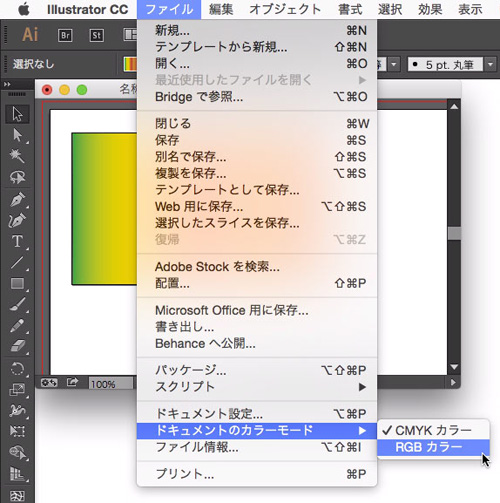Screen dimensions: 500x503
Task: Open the 5 pt. 丸筆 brush dropdown
Action: (x=490, y=64)
